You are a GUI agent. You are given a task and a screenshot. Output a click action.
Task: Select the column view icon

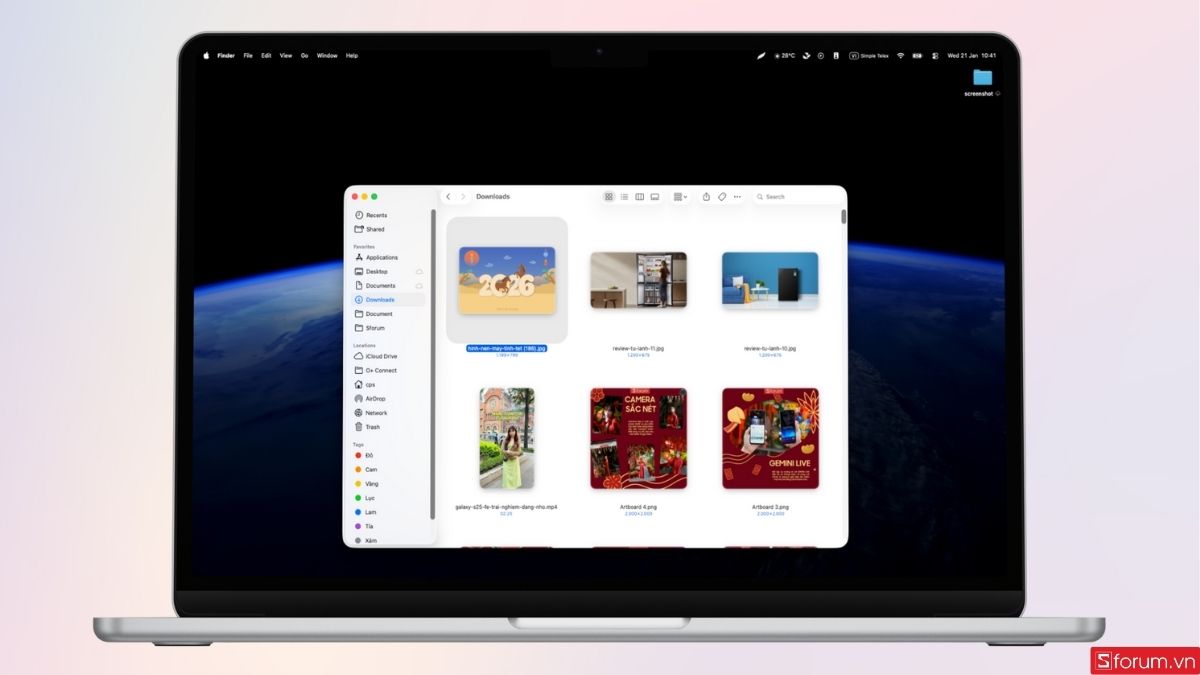click(639, 196)
